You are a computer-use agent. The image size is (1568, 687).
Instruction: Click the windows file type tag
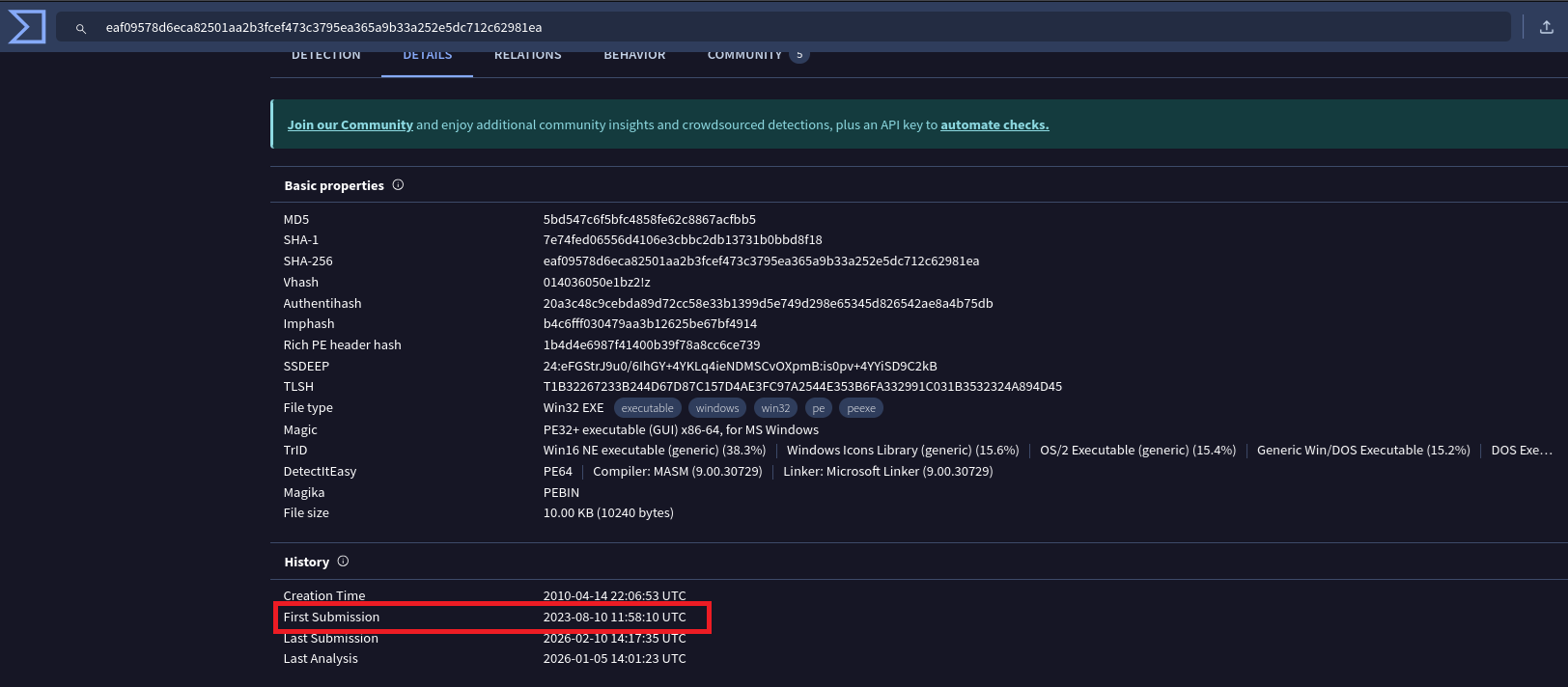click(x=716, y=408)
